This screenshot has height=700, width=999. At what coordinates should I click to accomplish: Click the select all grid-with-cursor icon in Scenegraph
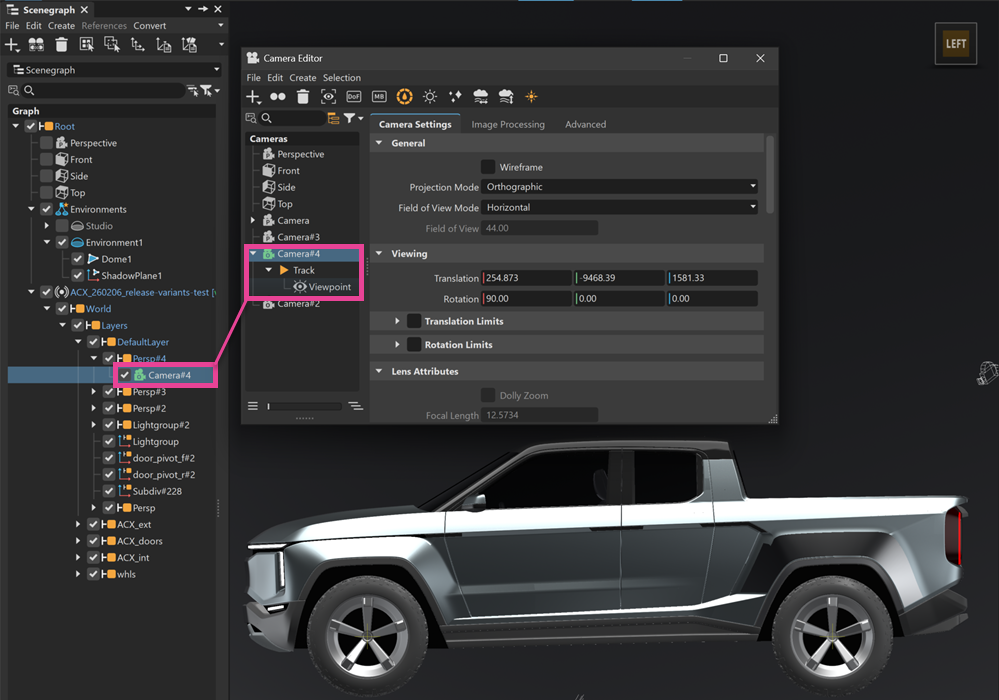(x=87, y=45)
